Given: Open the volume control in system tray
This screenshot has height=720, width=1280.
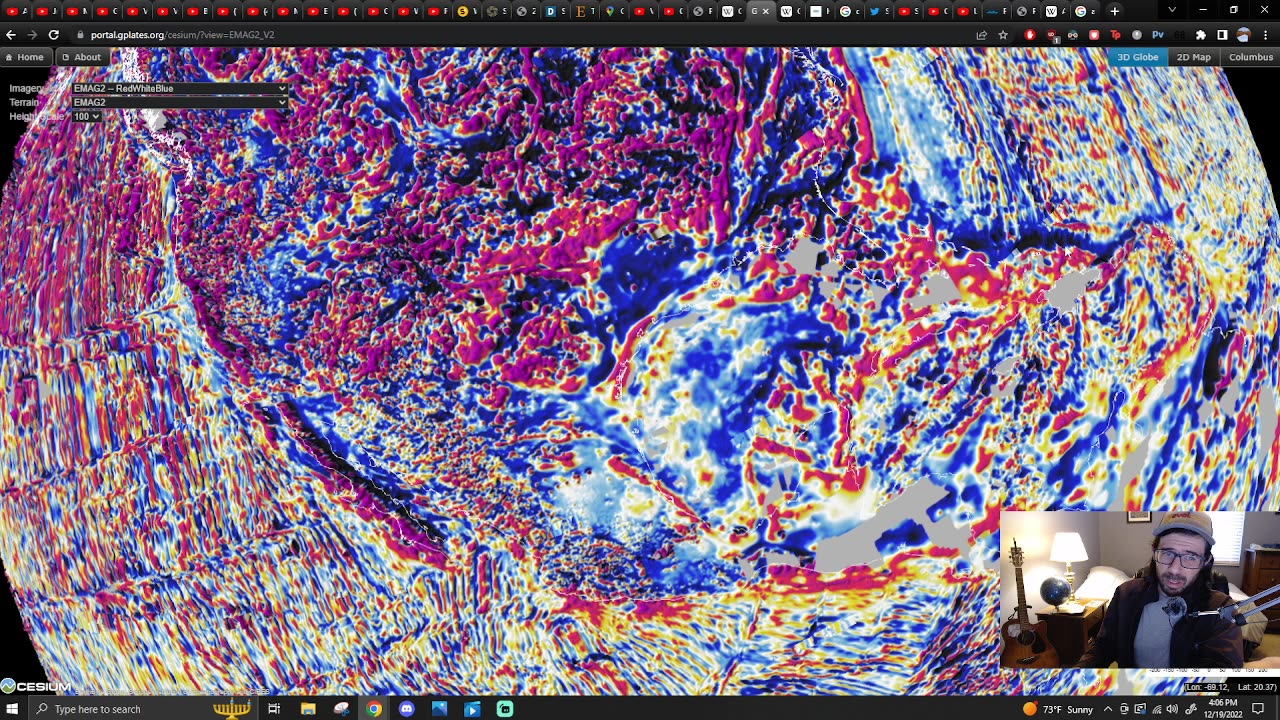Looking at the screenshot, I should tap(1172, 709).
